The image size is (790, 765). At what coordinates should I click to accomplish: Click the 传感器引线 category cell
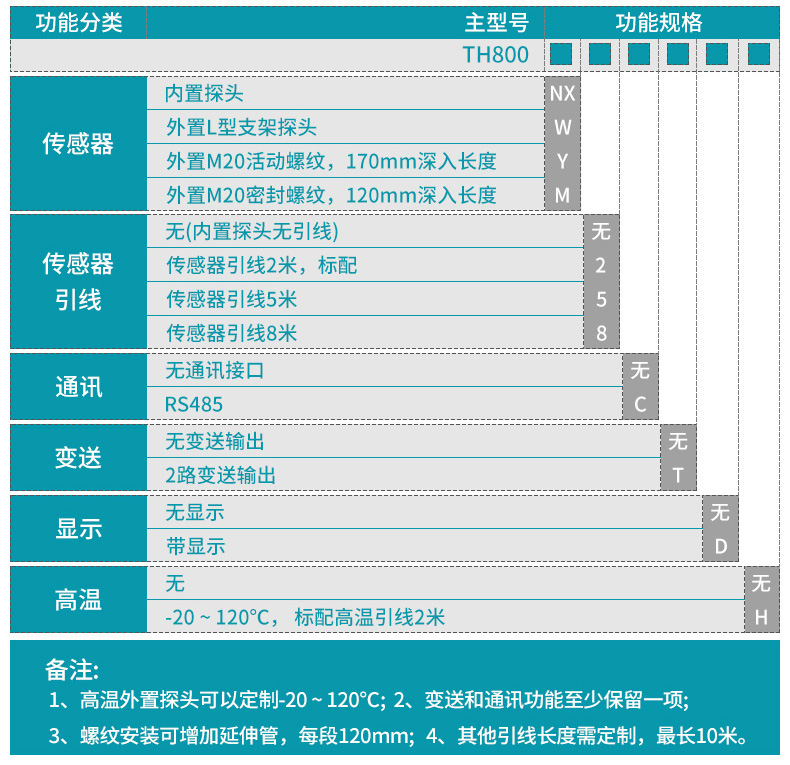coord(78,281)
